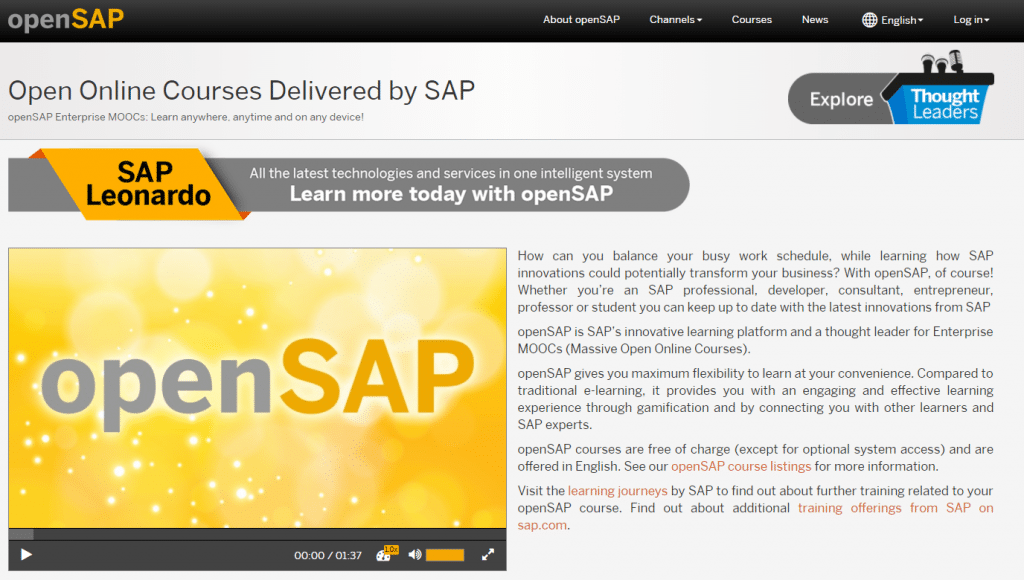Mute the video using the speaker icon
This screenshot has height=580, width=1024.
pos(414,554)
